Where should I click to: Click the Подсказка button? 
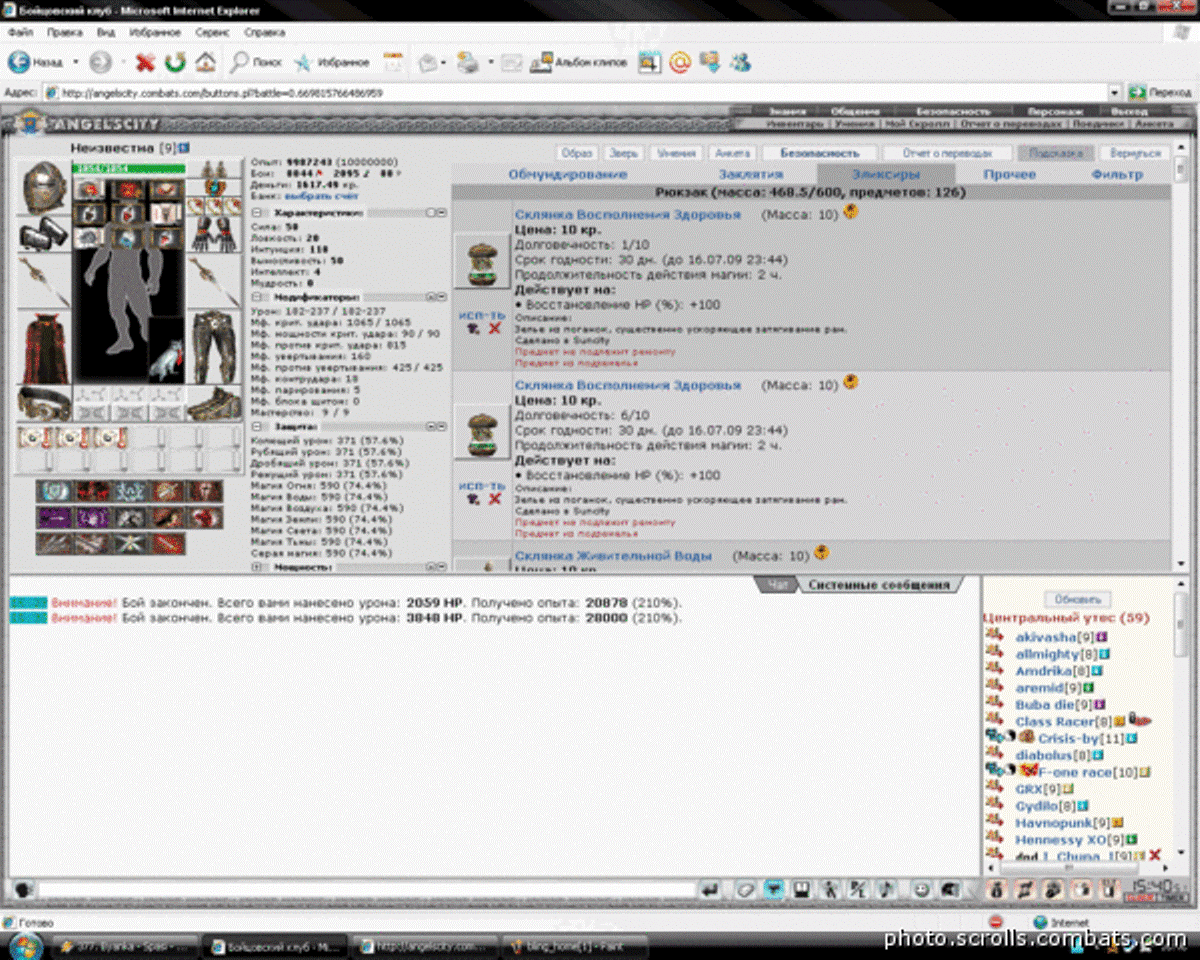click(1056, 153)
